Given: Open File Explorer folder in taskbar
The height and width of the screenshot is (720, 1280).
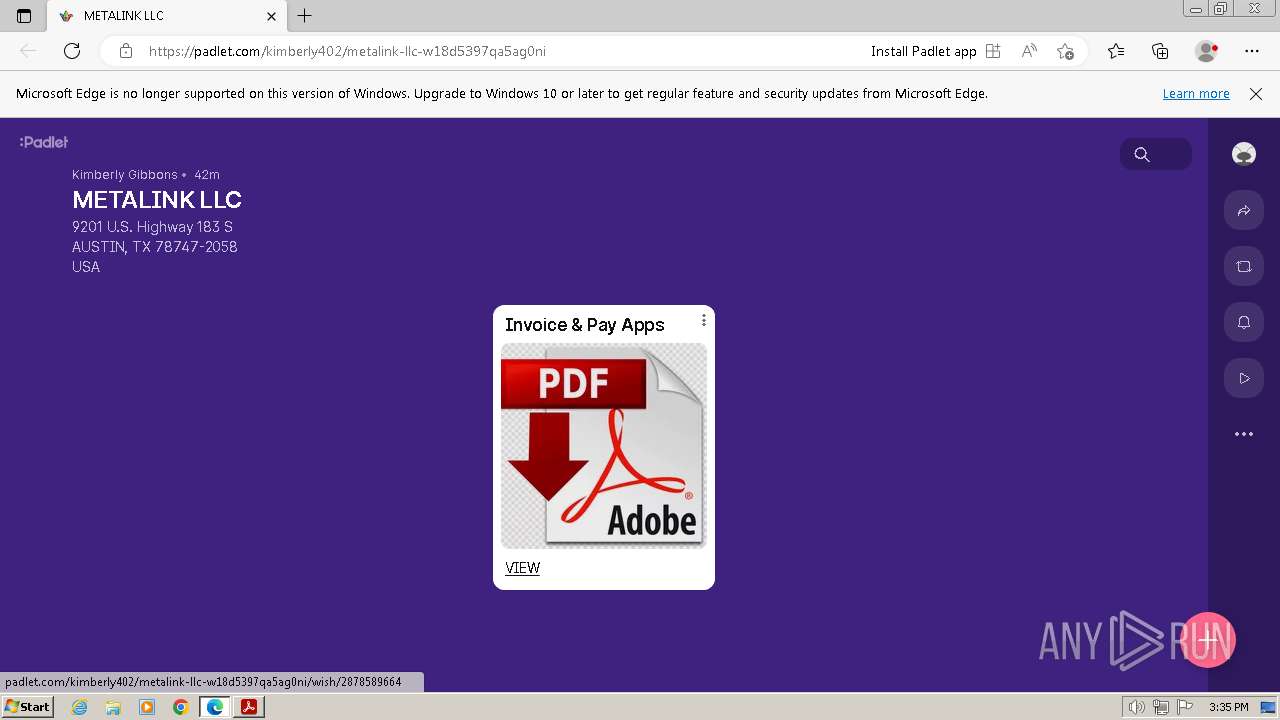Looking at the screenshot, I should [x=113, y=707].
